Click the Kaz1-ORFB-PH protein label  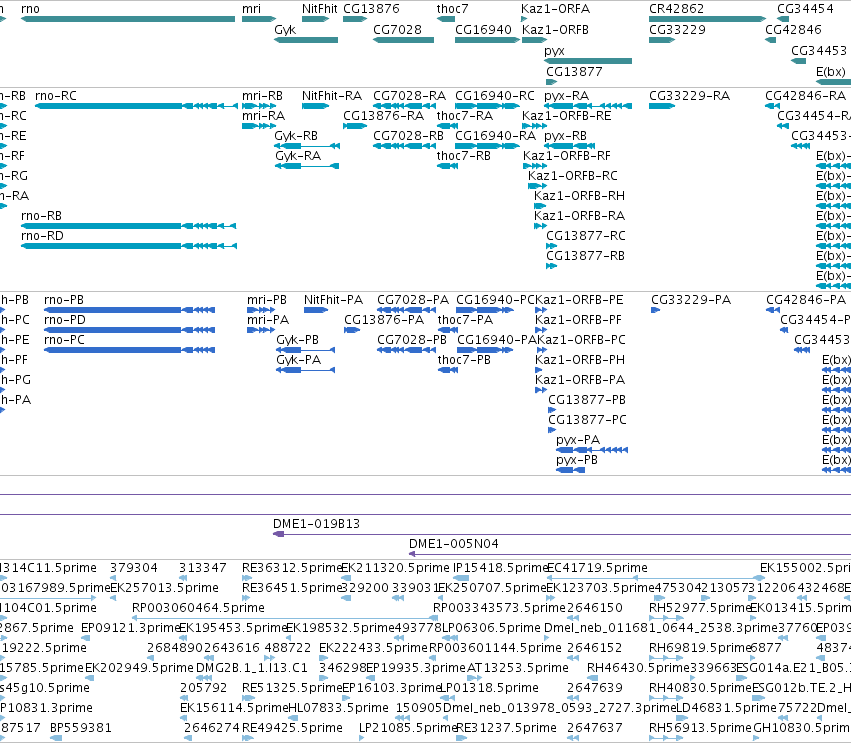coord(580,360)
